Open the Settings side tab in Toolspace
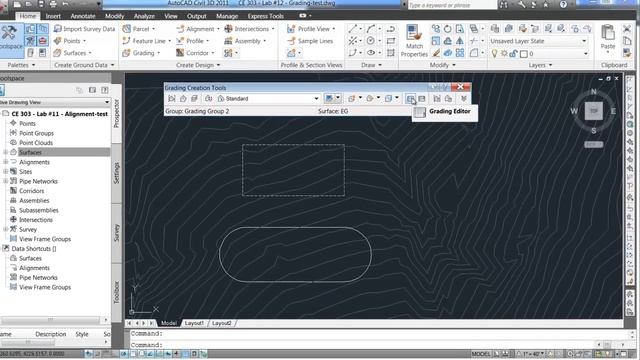Image resolution: width=640 pixels, height=360 pixels. tap(116, 173)
